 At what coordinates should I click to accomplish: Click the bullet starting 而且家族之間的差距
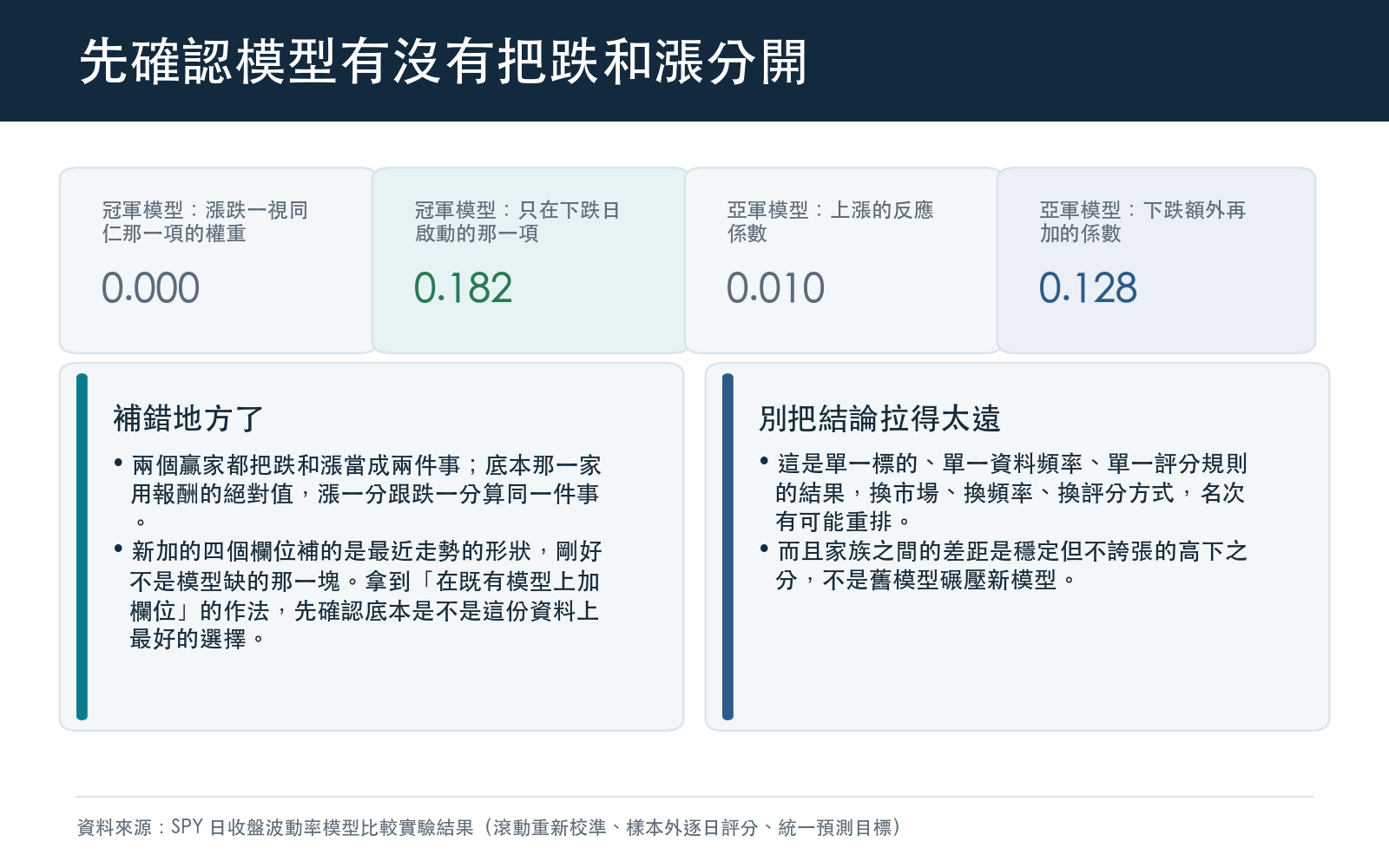1004,565
